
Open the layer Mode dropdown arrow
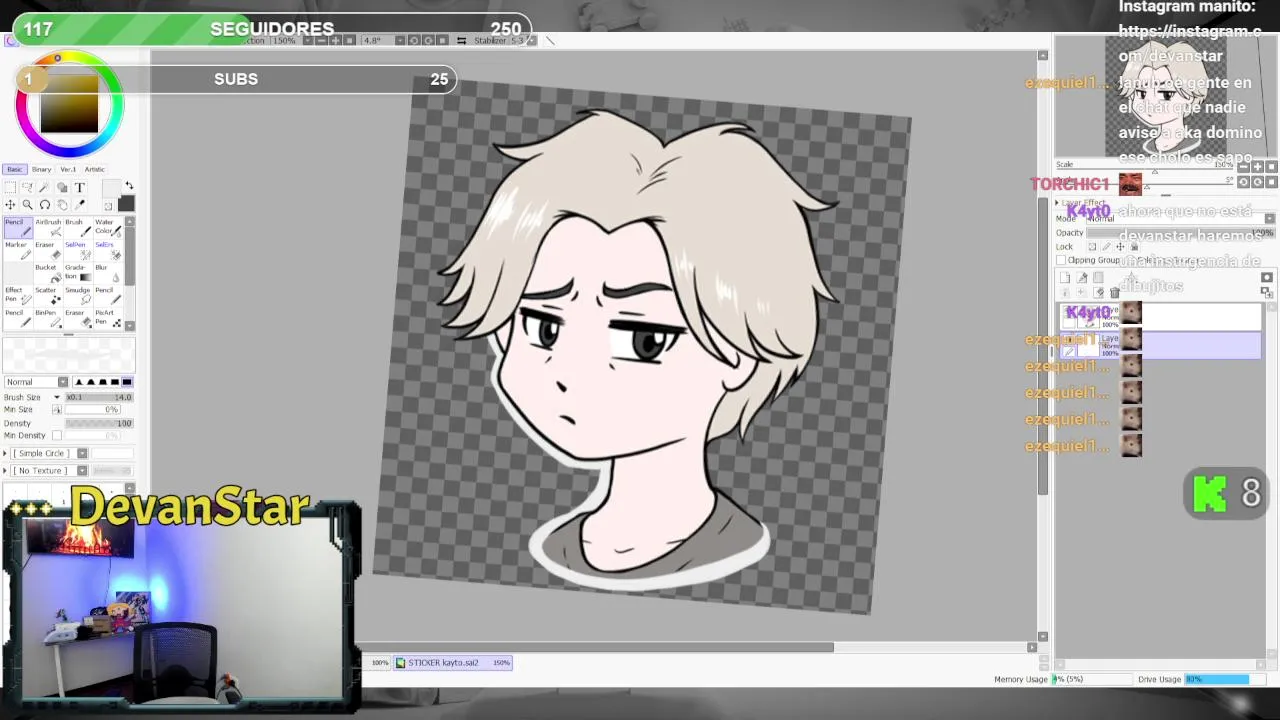click(x=1269, y=219)
